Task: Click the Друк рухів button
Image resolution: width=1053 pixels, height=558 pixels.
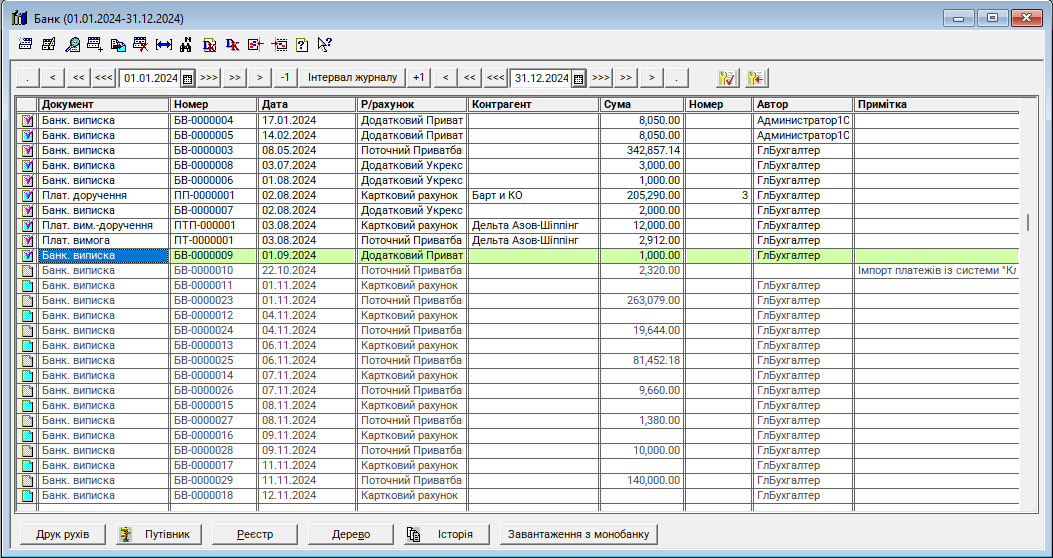Action: click(62, 534)
